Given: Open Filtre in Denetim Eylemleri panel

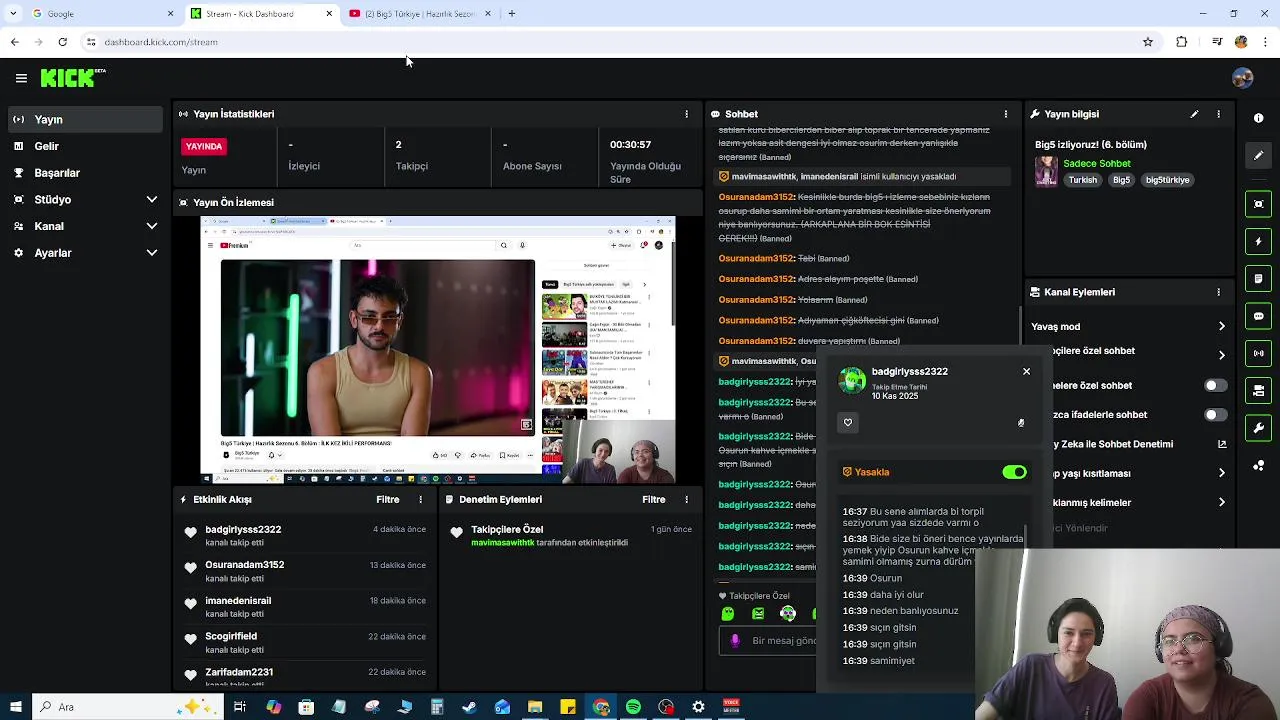Looking at the screenshot, I should (653, 499).
